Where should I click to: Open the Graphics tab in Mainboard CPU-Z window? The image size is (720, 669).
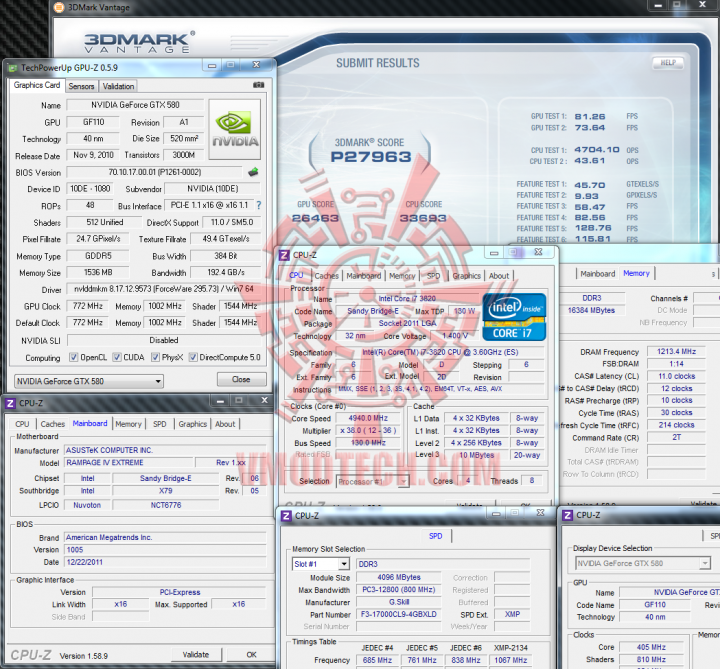(x=192, y=424)
